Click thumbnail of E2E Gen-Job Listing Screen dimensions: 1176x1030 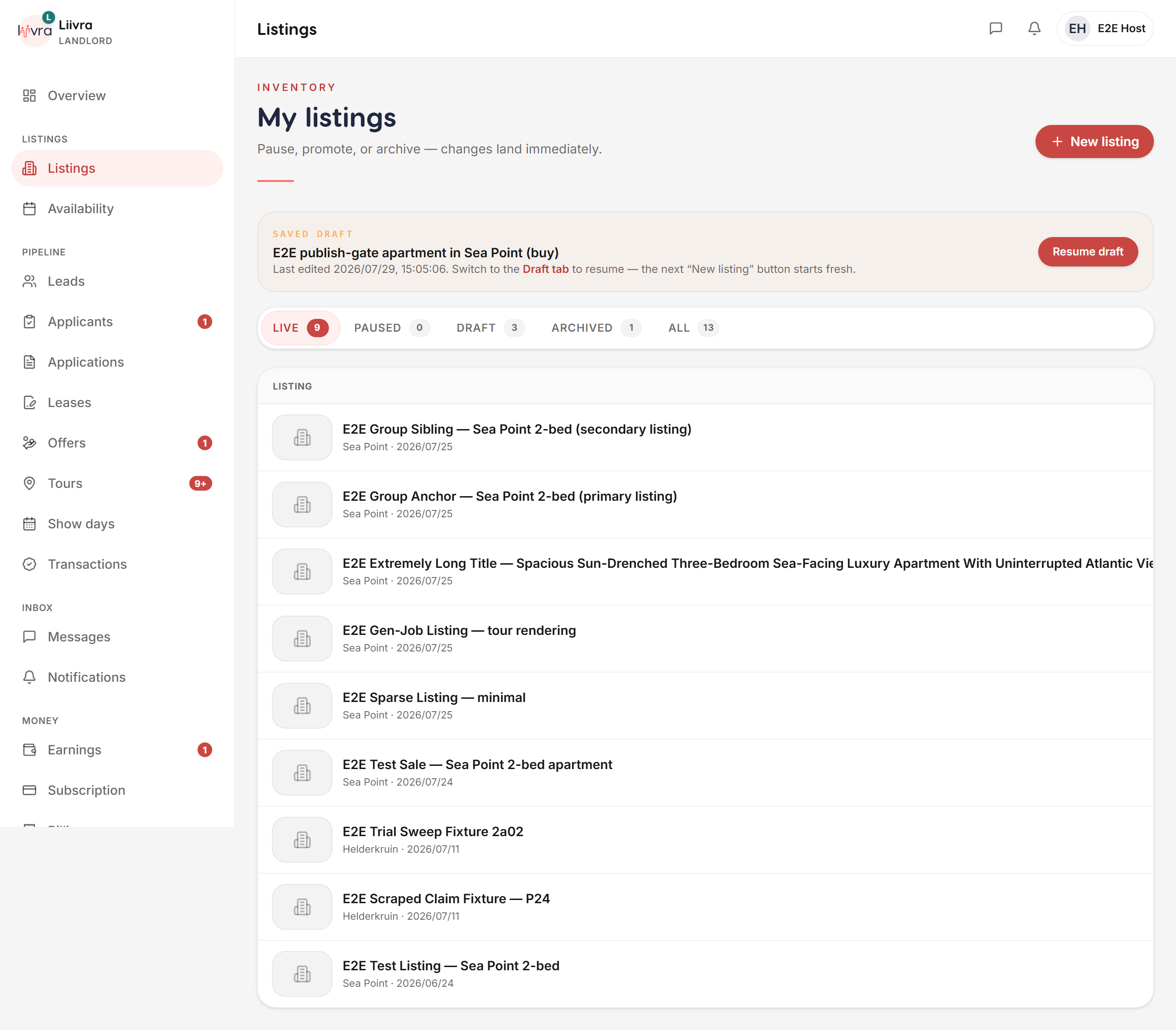[302, 639]
